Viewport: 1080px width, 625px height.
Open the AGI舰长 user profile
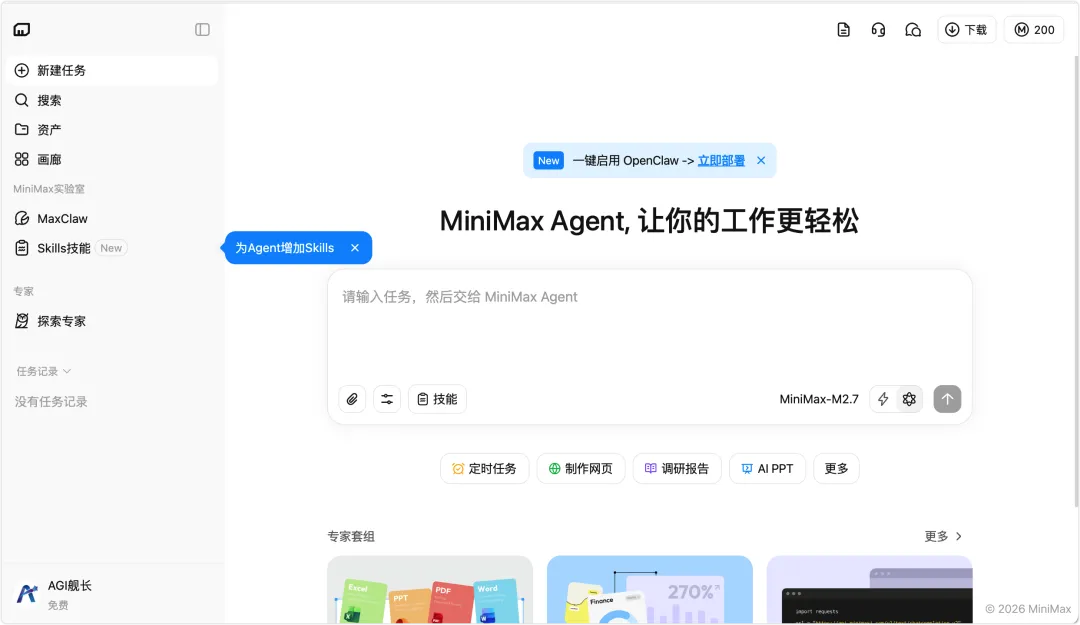[112, 594]
